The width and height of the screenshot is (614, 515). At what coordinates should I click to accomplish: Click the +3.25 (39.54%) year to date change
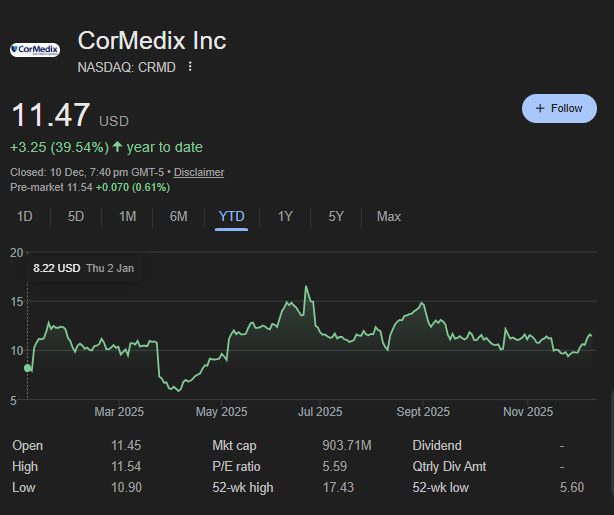tap(106, 147)
